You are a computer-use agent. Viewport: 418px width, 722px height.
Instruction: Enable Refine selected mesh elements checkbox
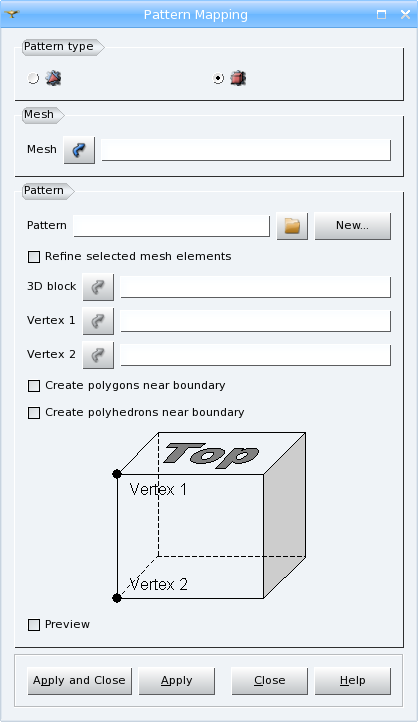(34, 256)
